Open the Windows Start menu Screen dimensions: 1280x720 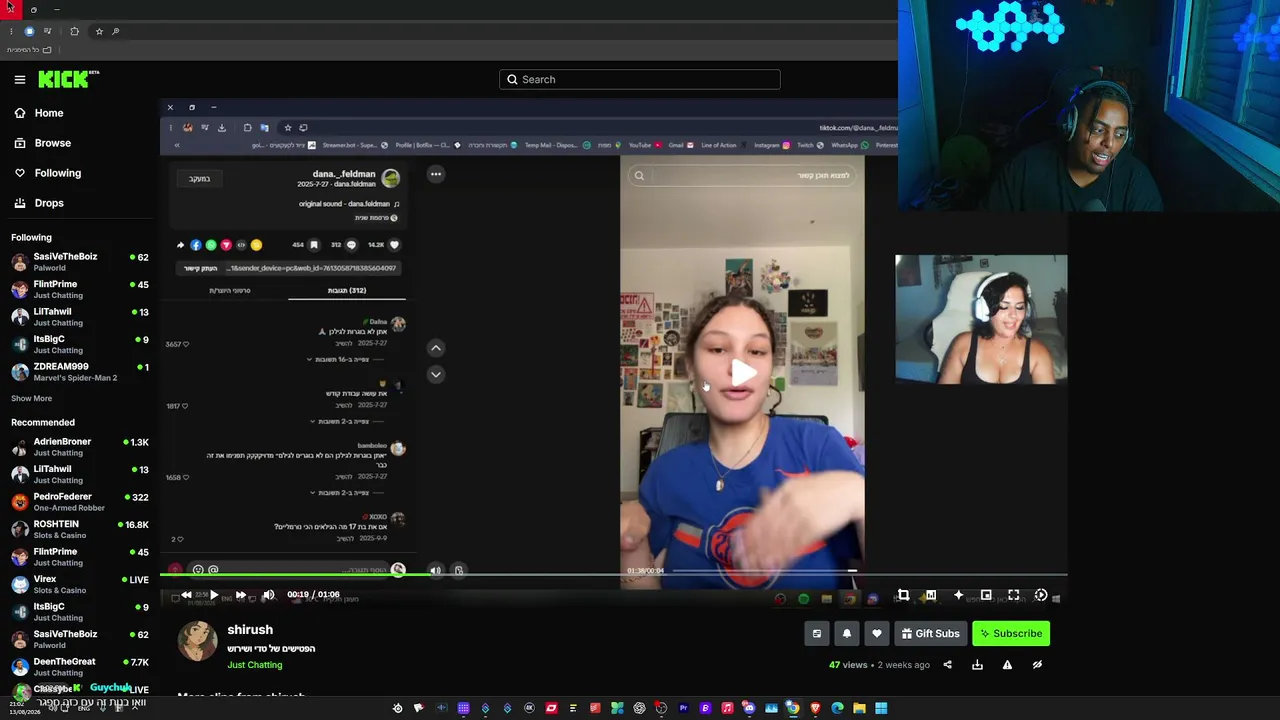881,708
